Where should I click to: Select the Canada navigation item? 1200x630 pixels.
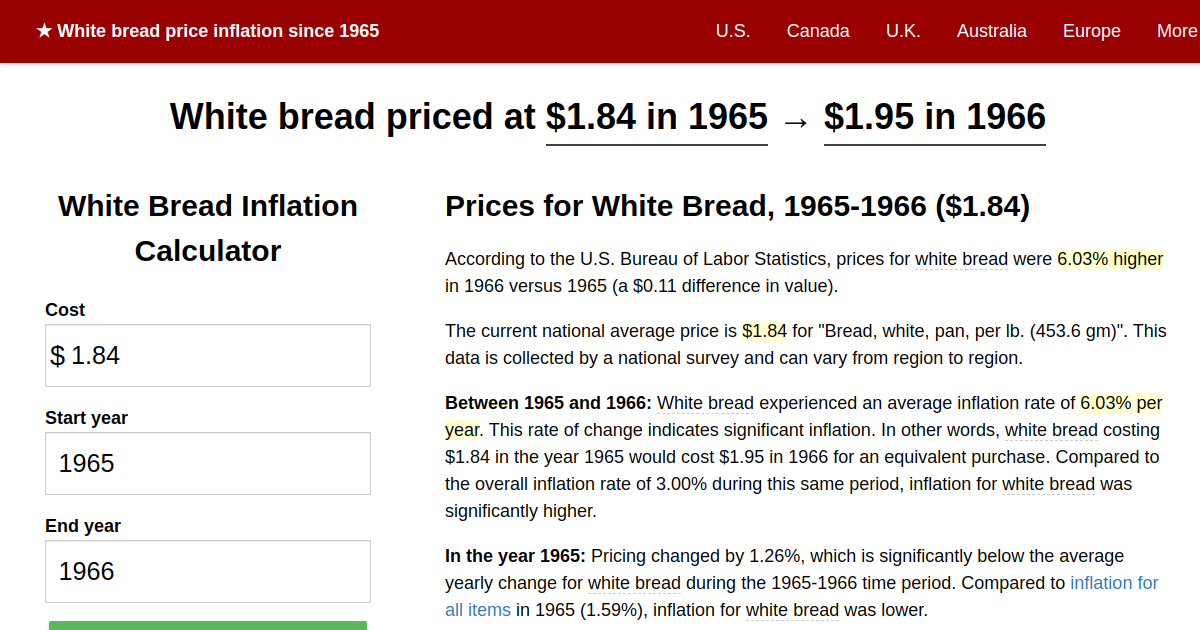pyautogui.click(x=818, y=31)
